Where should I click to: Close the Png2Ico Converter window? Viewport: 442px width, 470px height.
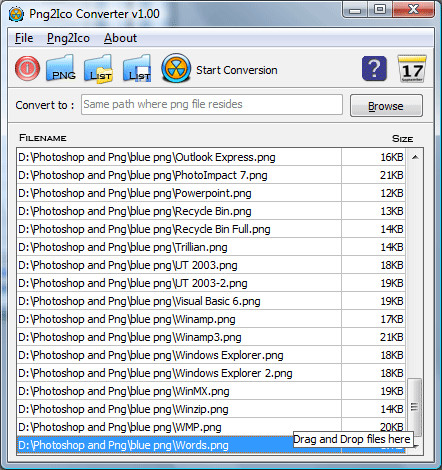[x=413, y=10]
